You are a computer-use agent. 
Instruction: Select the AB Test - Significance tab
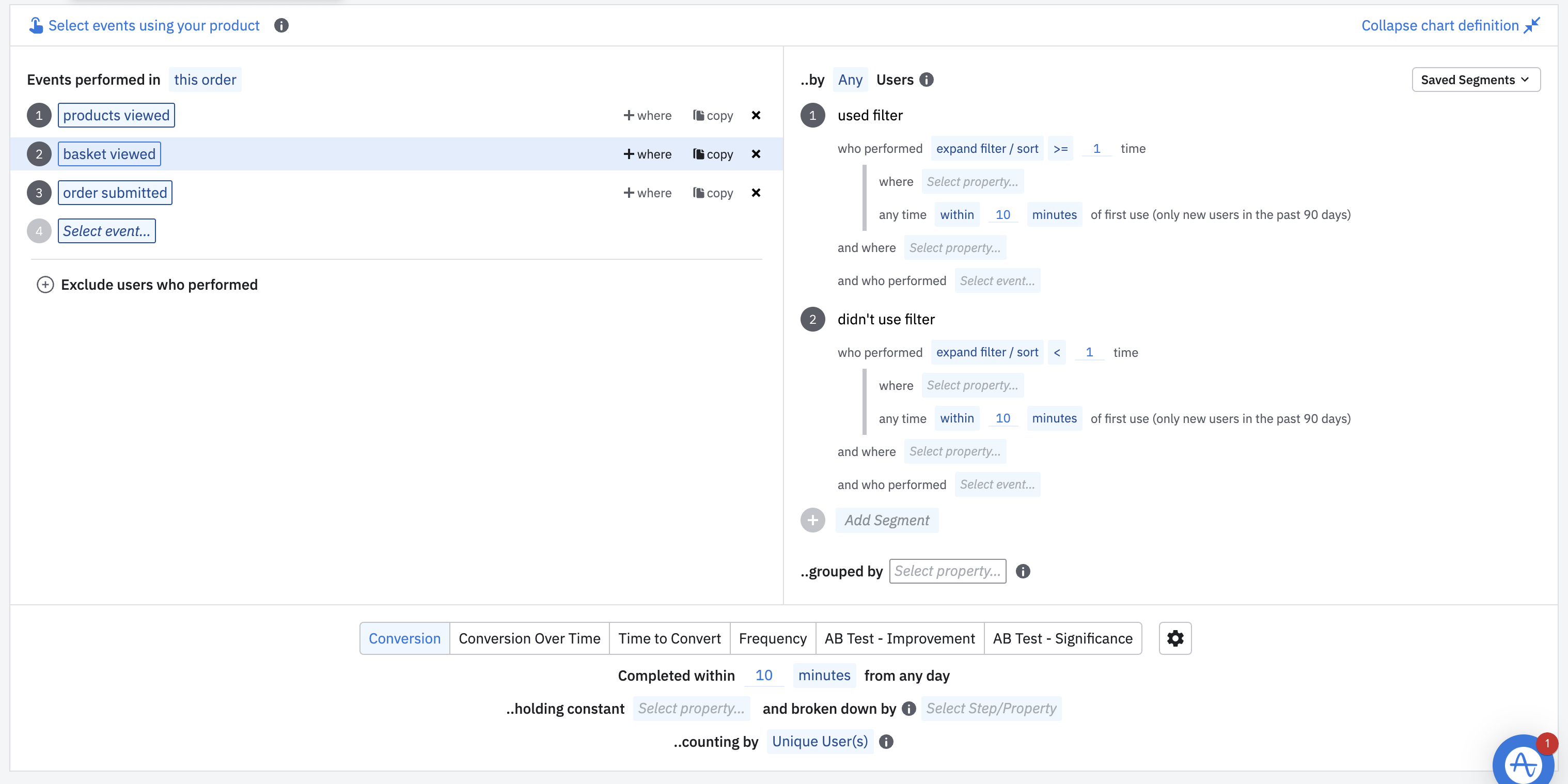1062,638
